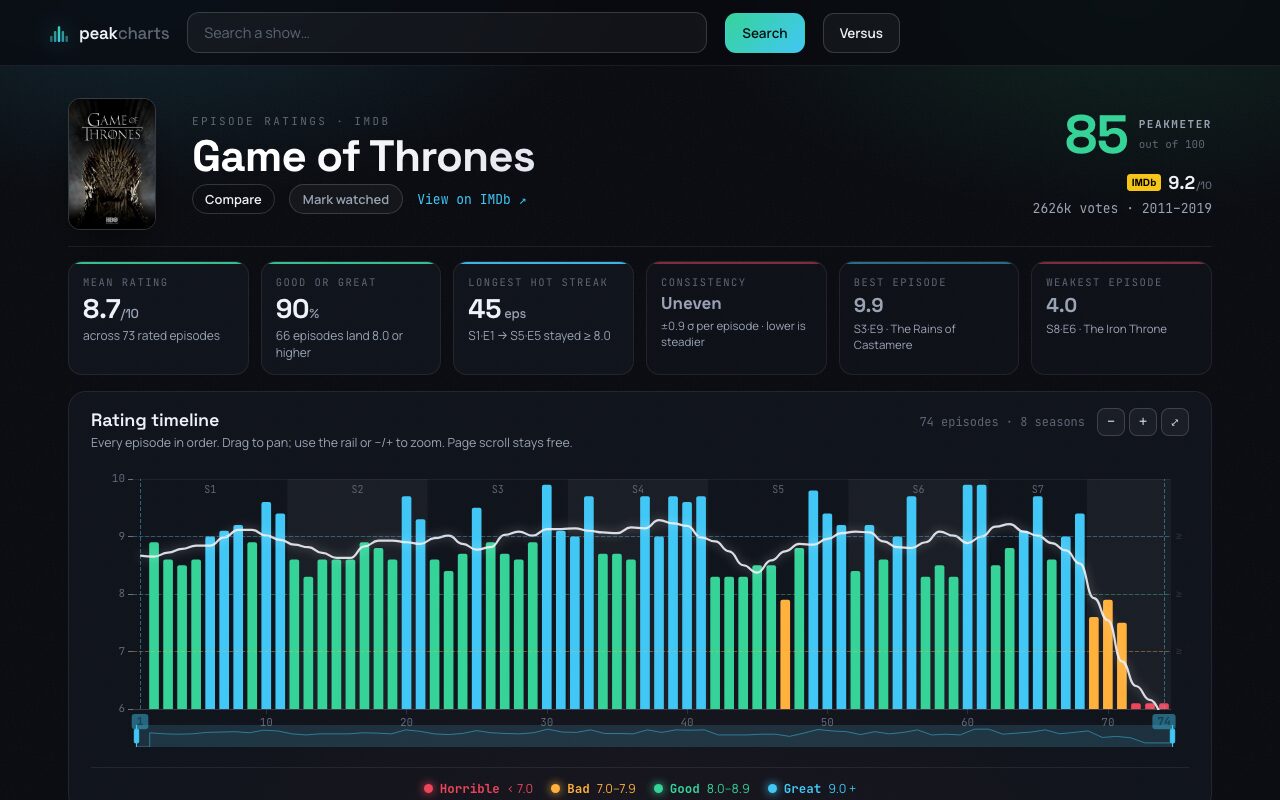Click the peakcharts bar-chart logo icon

59,34
